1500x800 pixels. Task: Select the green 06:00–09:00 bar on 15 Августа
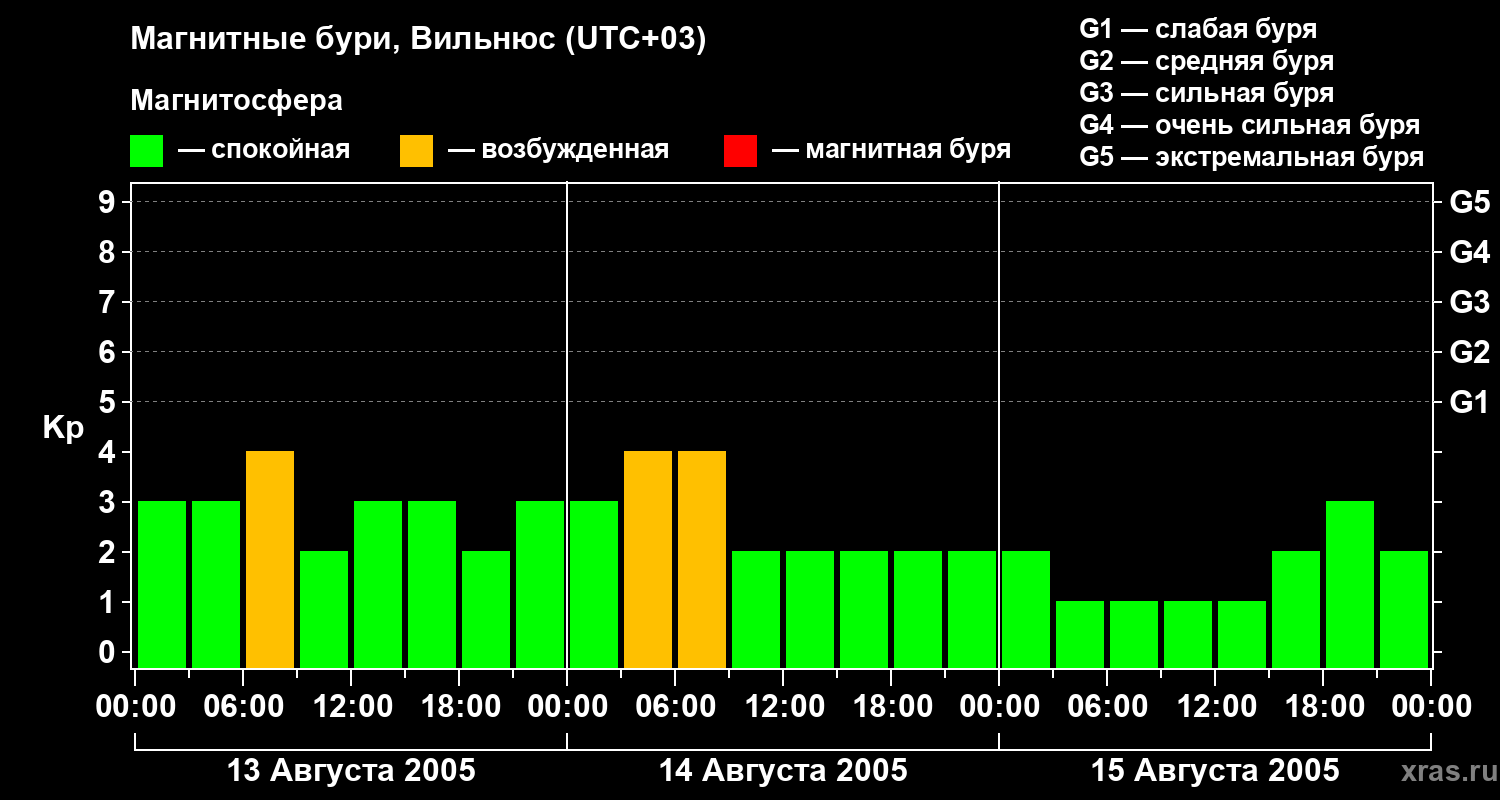[x=1134, y=634]
